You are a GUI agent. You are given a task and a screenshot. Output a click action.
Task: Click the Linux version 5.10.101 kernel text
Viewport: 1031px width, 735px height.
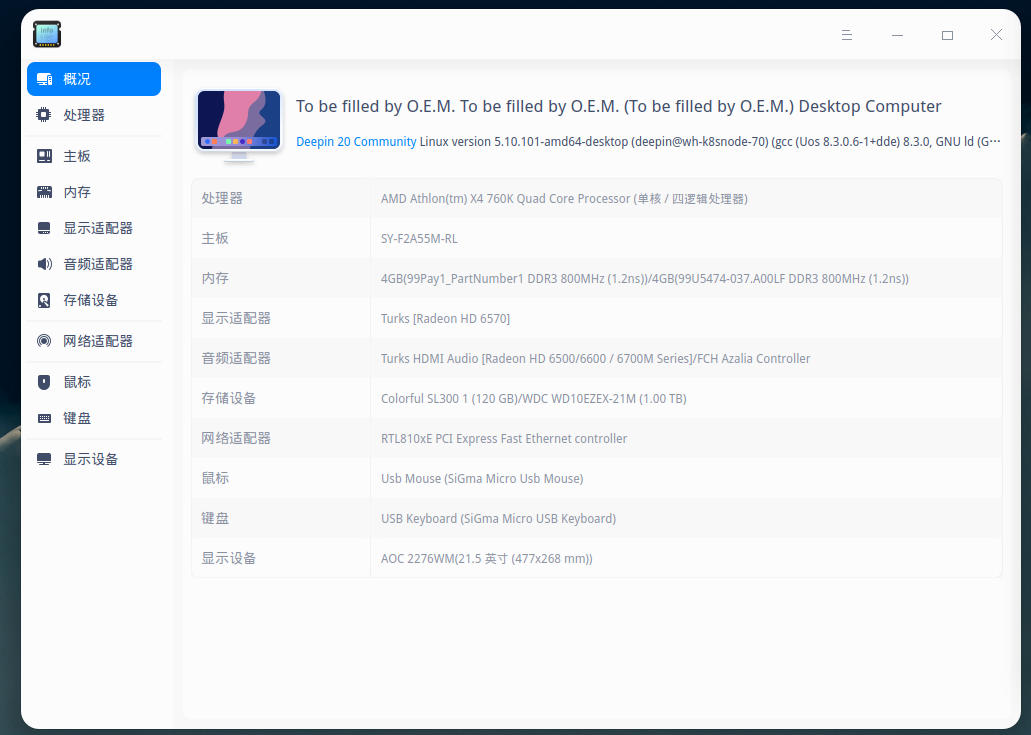710,141
